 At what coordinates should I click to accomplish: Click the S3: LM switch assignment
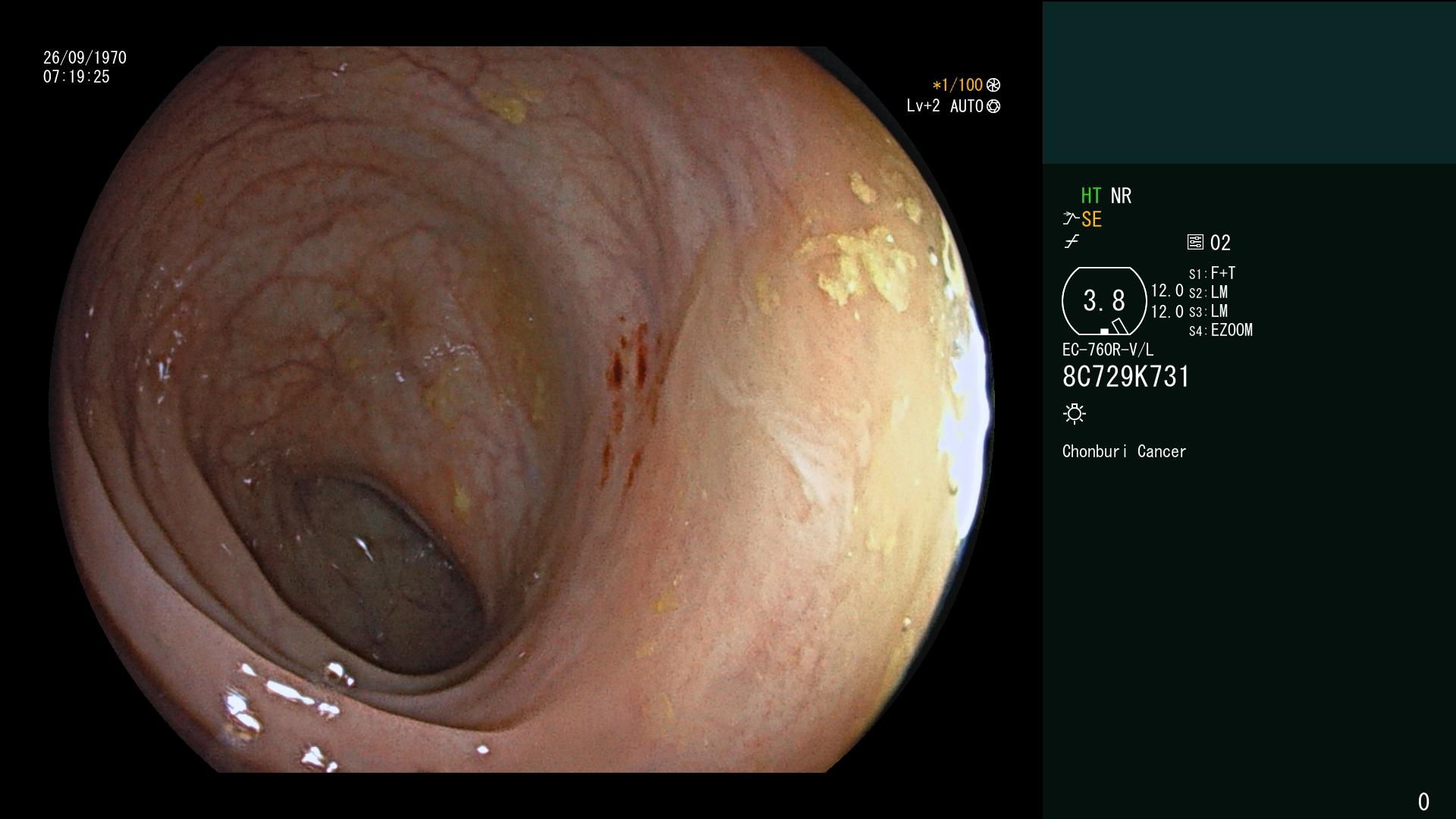(x=1209, y=311)
